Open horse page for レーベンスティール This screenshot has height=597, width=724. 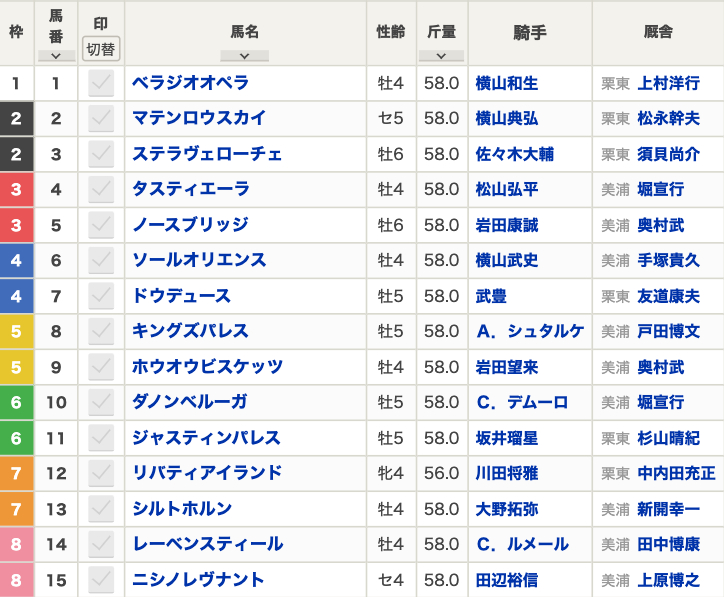pyautogui.click(x=208, y=544)
